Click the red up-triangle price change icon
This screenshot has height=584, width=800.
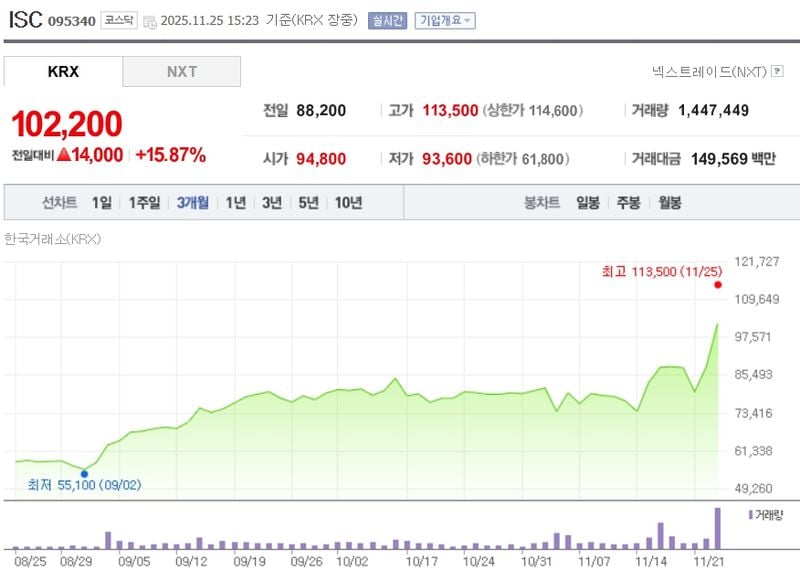(63, 155)
